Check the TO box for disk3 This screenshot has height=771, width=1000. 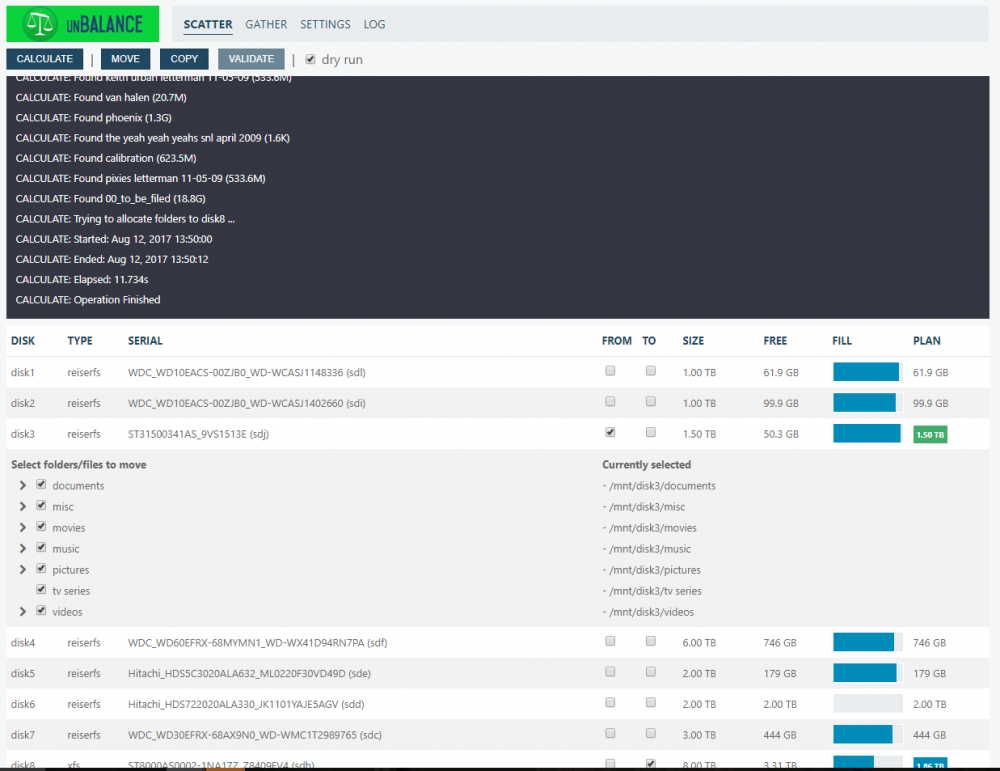[x=651, y=432]
